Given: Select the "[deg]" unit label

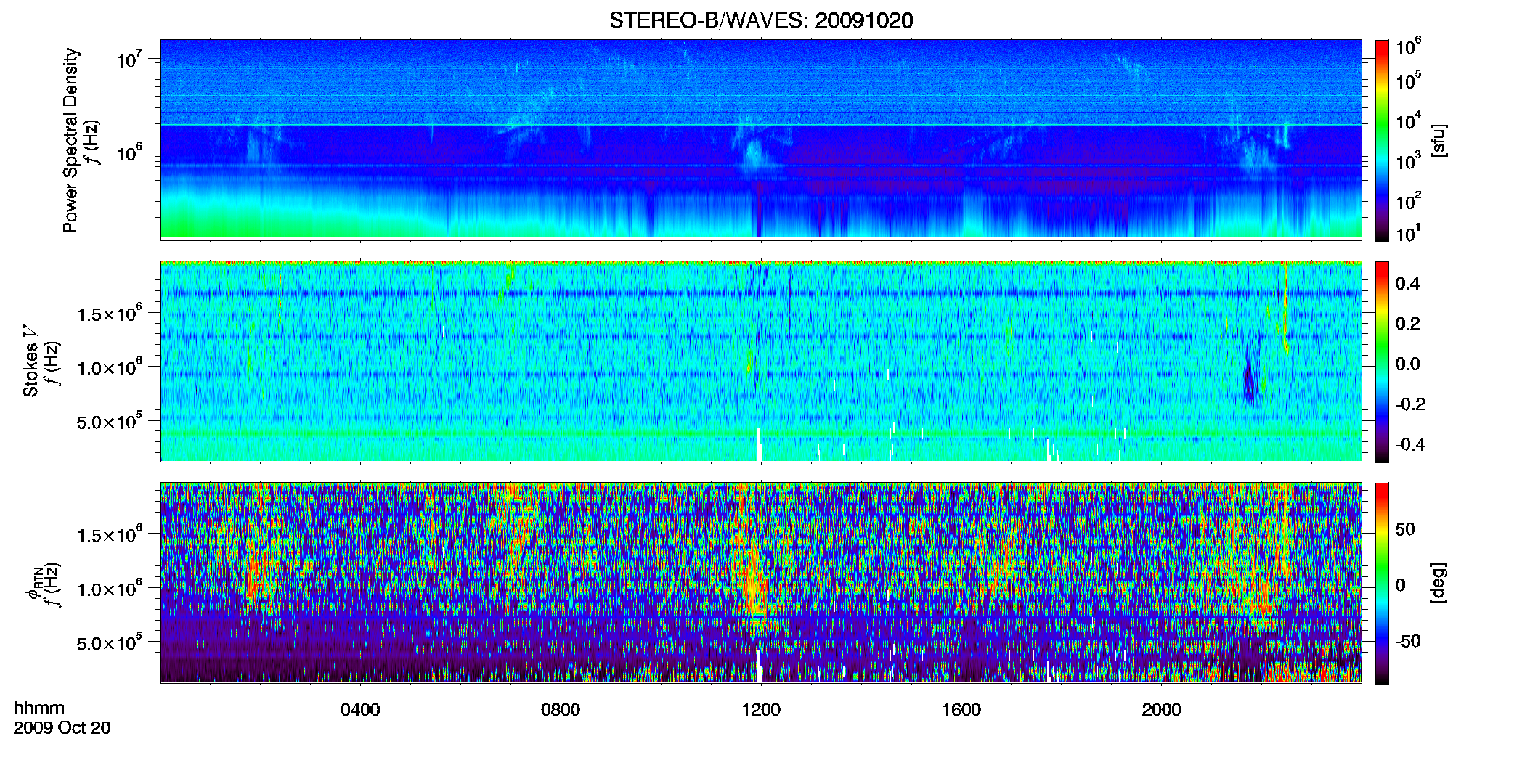Looking at the screenshot, I should tap(1438, 583).
